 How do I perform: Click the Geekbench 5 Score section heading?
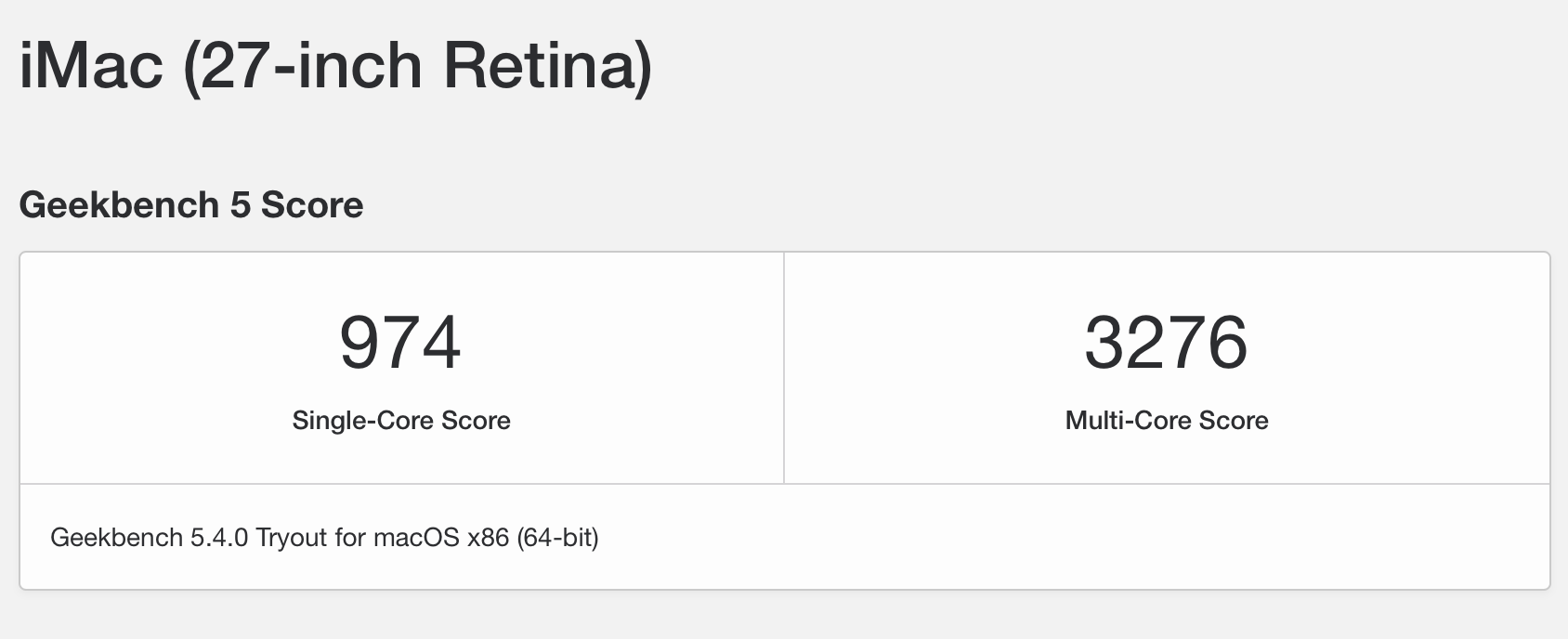(x=191, y=205)
